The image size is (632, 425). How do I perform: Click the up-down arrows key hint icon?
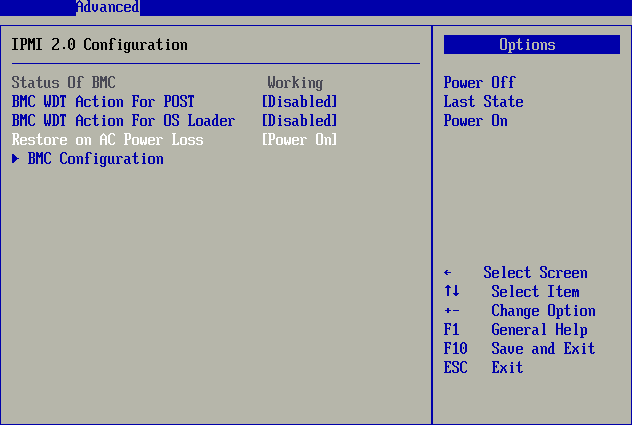[451, 291]
